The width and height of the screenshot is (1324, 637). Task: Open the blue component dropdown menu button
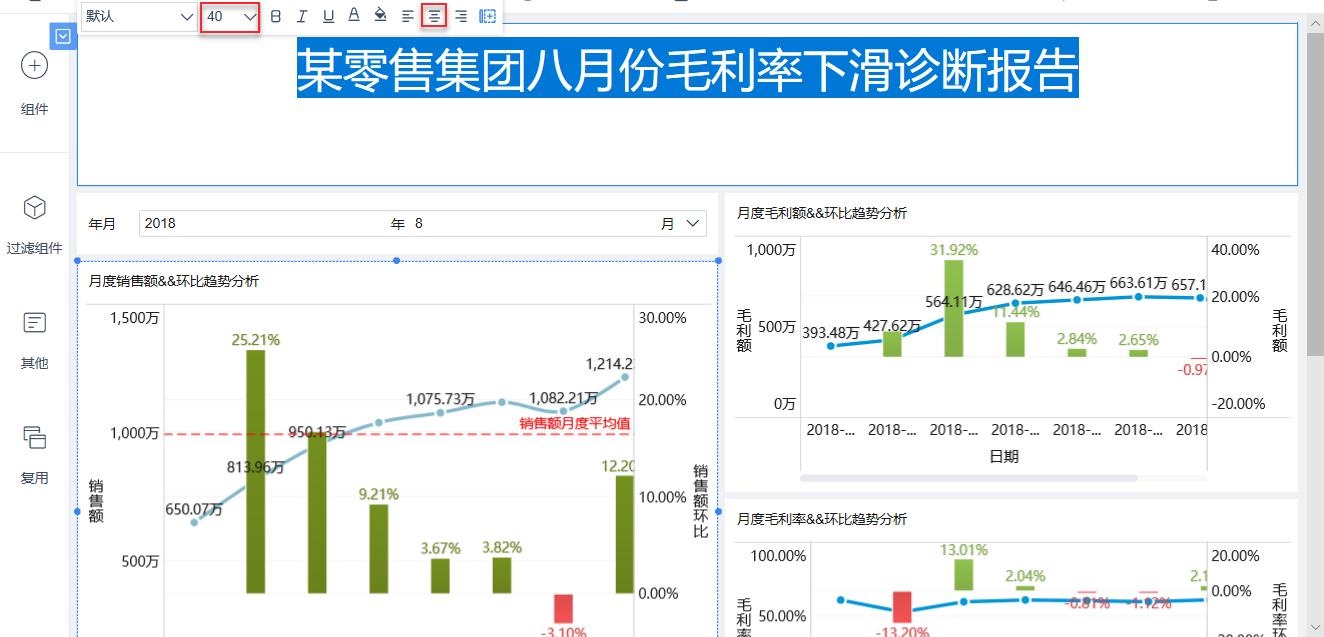[x=63, y=37]
